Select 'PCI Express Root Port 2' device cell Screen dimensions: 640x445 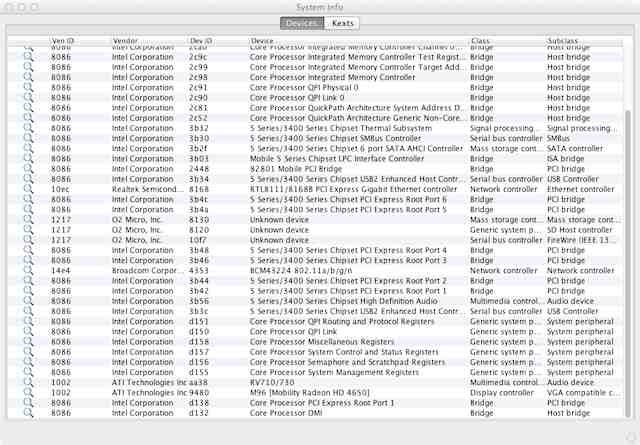click(348, 281)
